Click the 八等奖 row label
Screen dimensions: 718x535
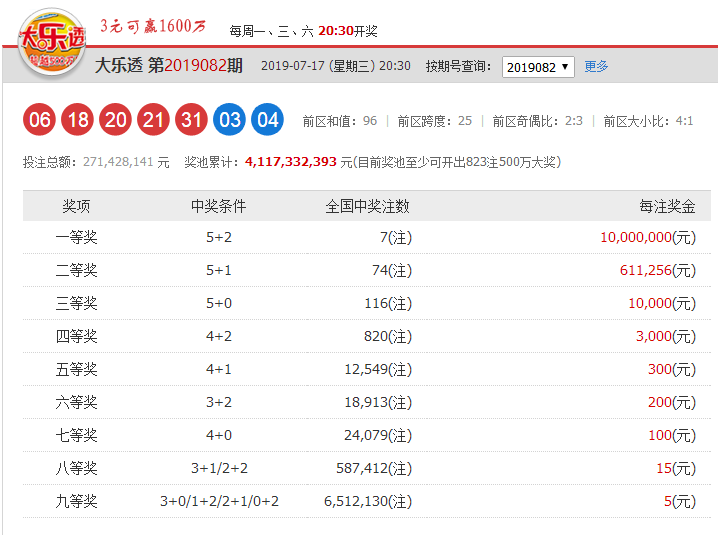(x=76, y=468)
